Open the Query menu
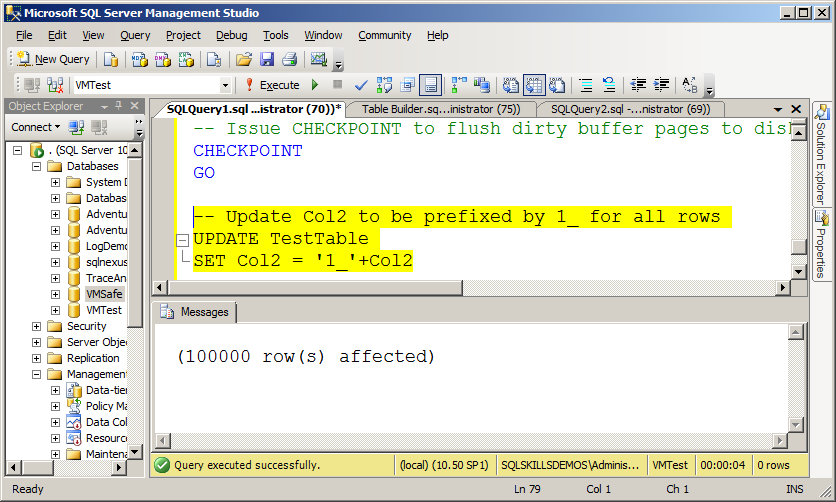 [x=135, y=35]
